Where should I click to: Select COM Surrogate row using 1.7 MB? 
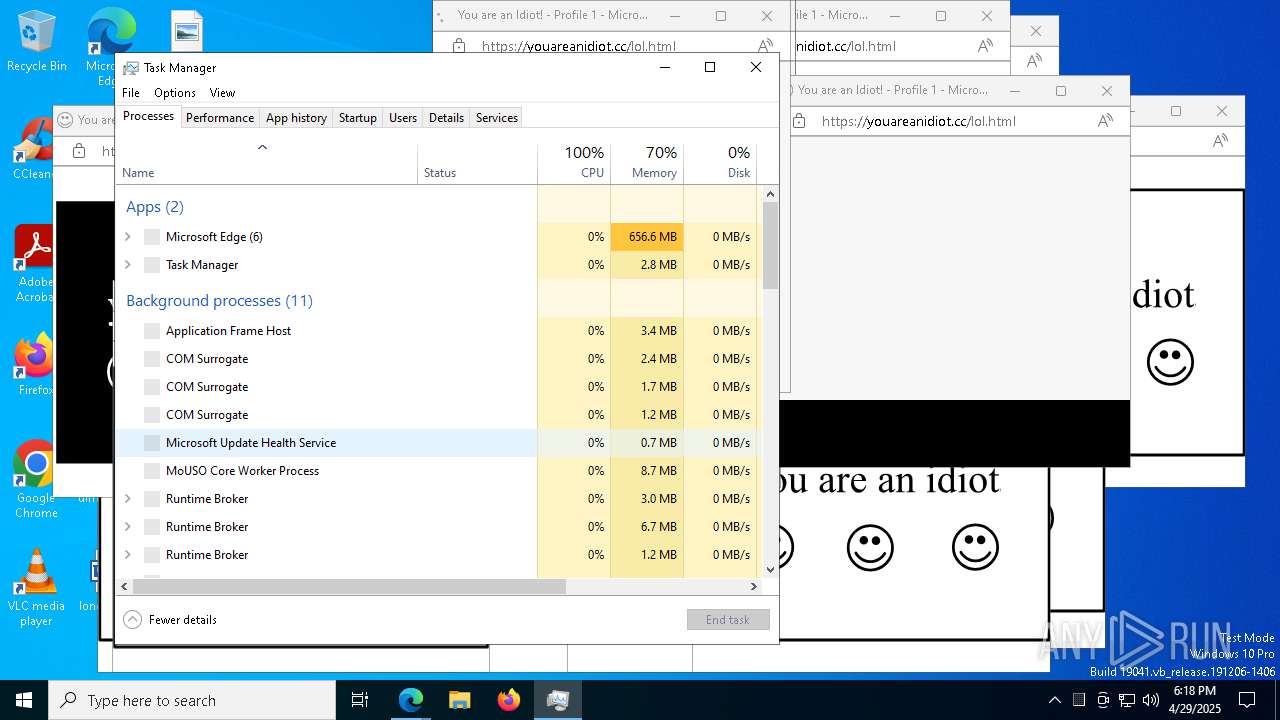click(x=436, y=387)
